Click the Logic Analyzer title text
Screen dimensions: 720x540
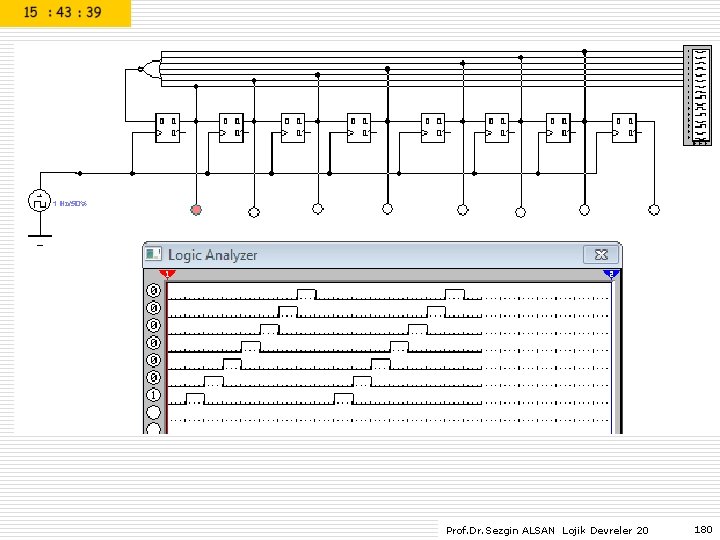pyautogui.click(x=213, y=255)
